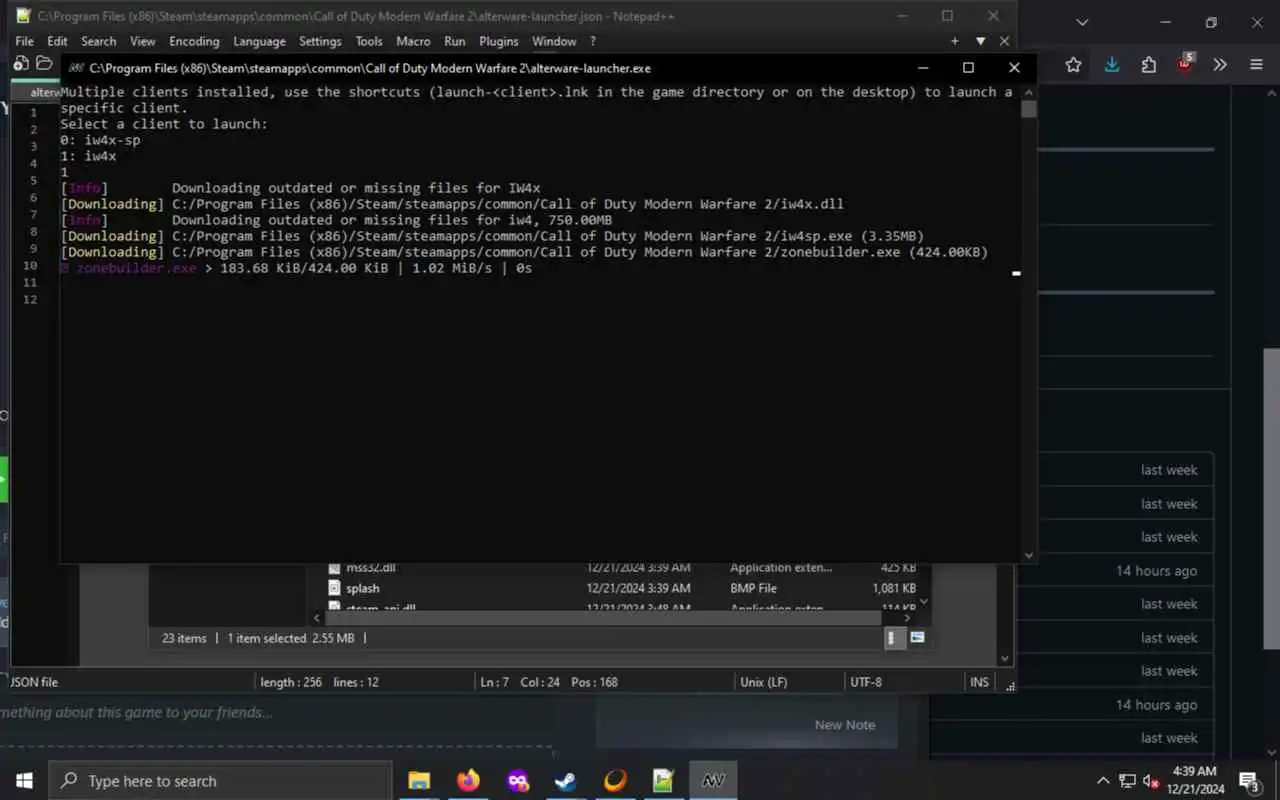Open Notepad++ from the taskbar
Screen dimensions: 1280x800
click(664, 781)
